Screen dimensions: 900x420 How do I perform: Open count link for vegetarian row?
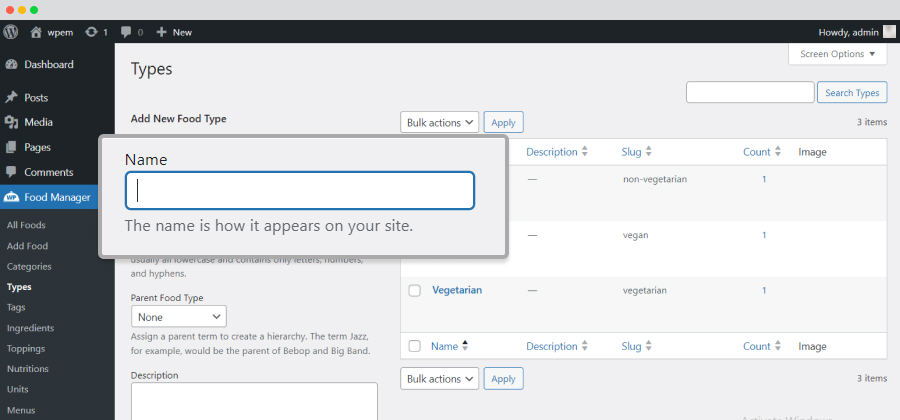[x=764, y=290]
